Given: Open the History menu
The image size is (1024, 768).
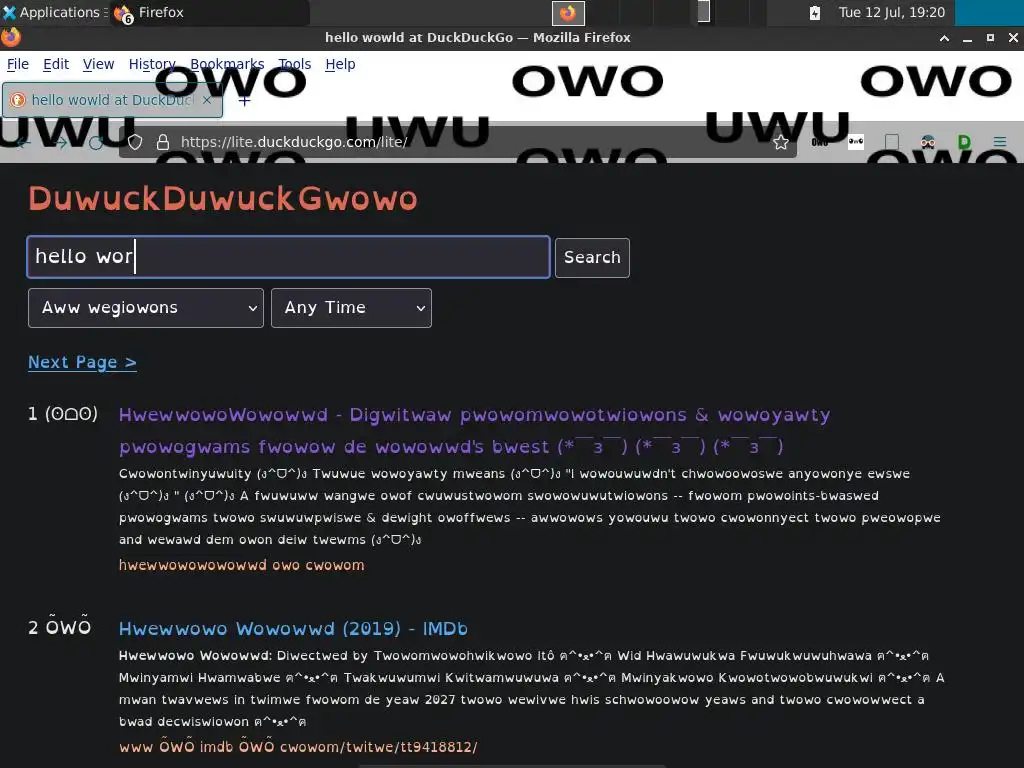Looking at the screenshot, I should coord(152,64).
